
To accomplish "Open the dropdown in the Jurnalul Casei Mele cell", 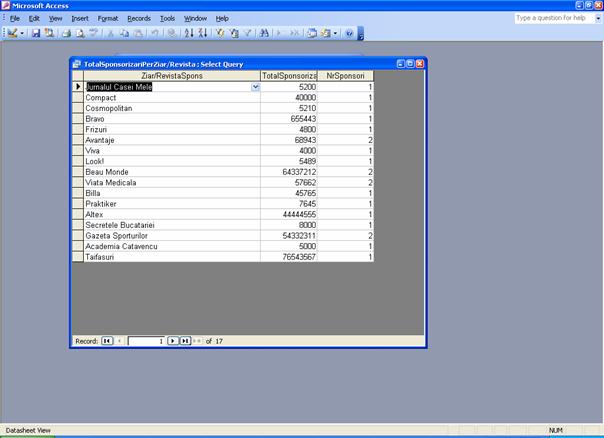I will (x=255, y=87).
